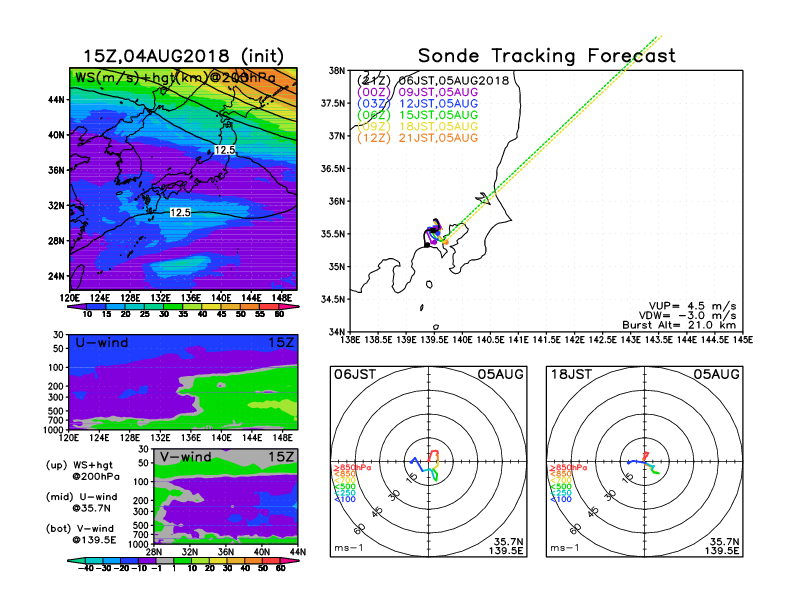
Task: Click legend entry "(21Z) 06JST,05AUG2018"
Action: (433, 81)
